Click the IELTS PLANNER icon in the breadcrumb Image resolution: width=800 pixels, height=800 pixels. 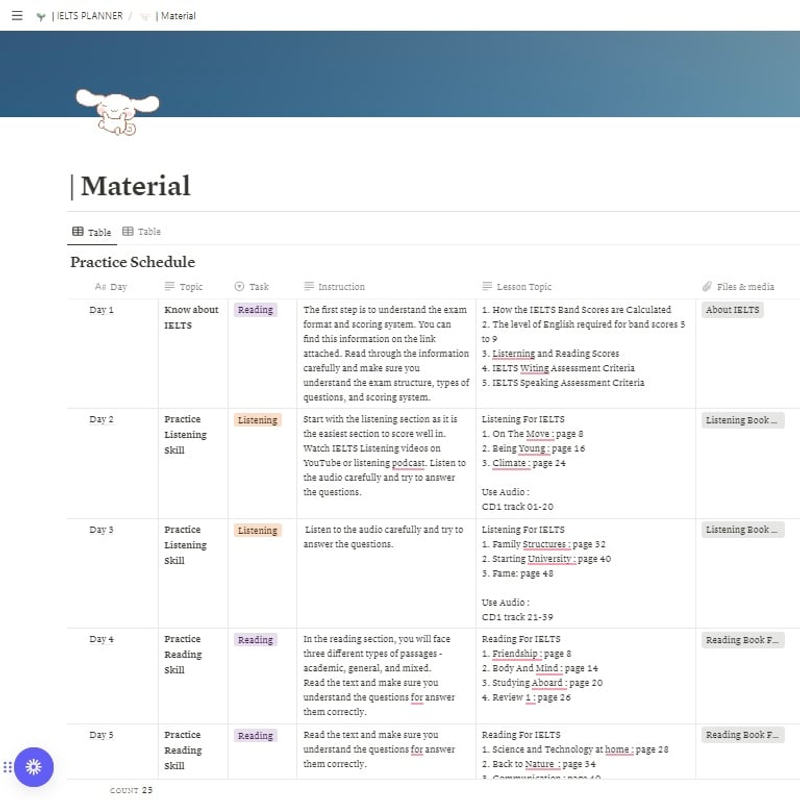pyautogui.click(x=40, y=15)
